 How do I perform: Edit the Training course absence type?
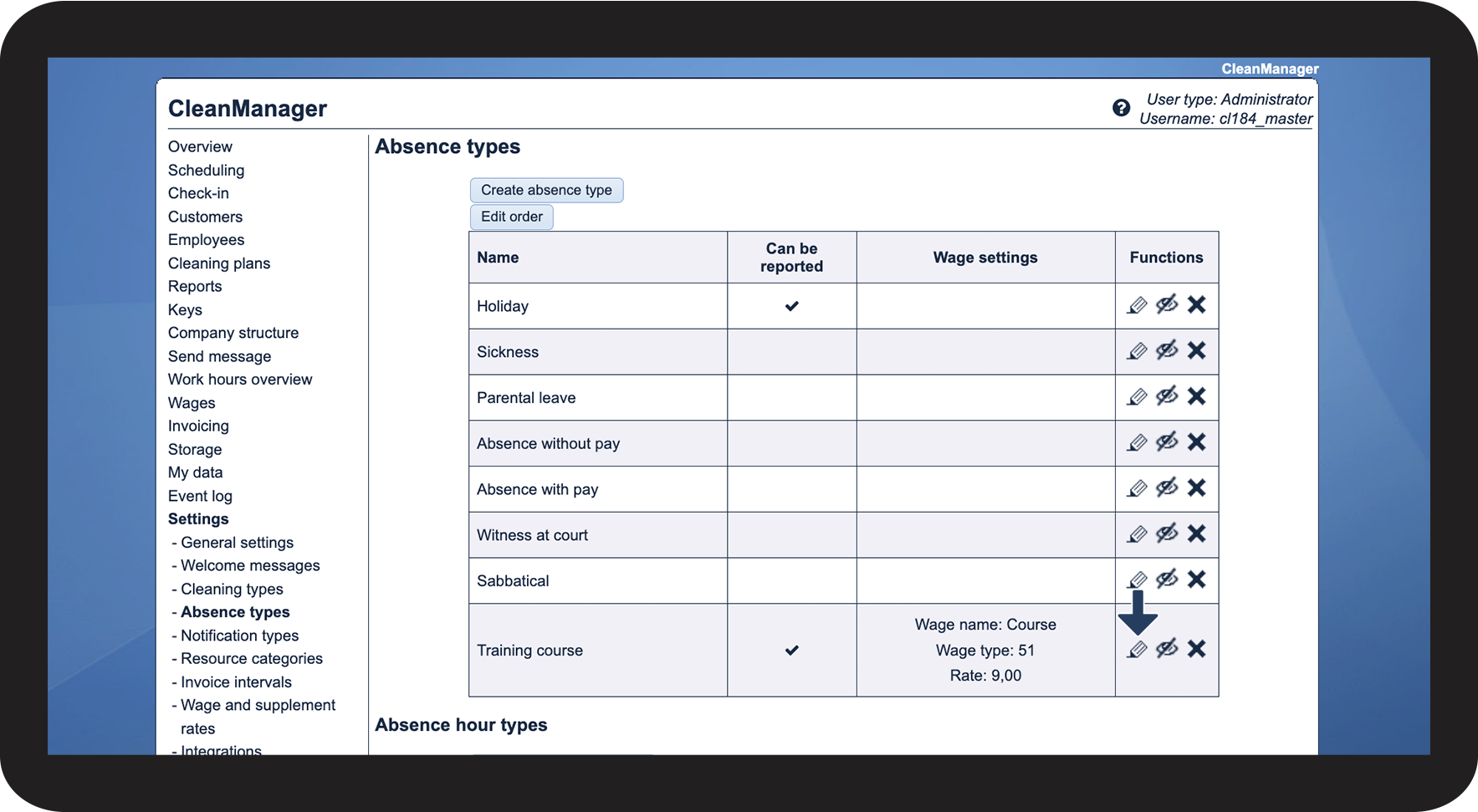pos(1137,649)
